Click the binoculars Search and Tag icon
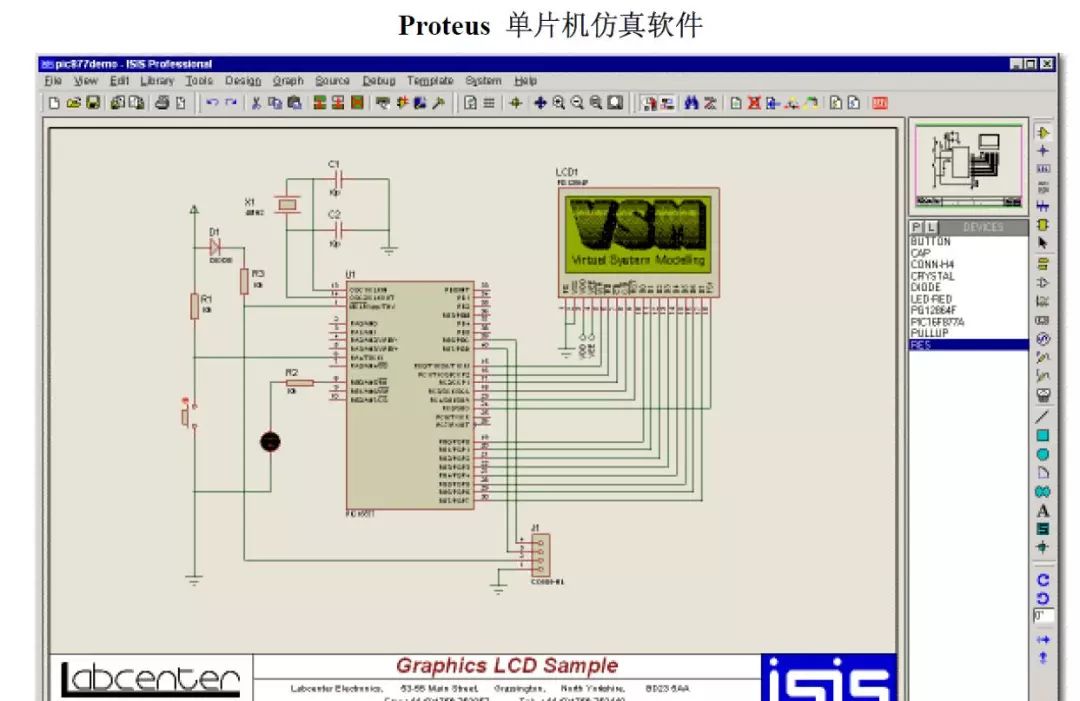1080x701 pixels. (x=691, y=103)
